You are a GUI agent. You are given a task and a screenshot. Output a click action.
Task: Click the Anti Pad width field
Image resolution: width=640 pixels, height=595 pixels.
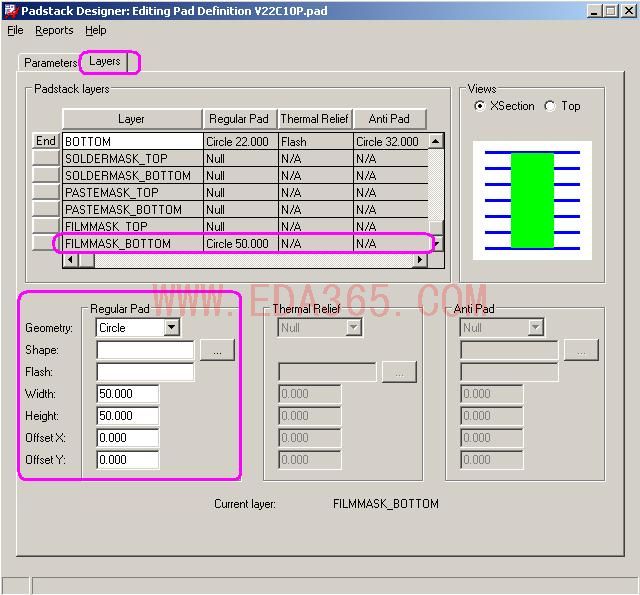(492, 394)
